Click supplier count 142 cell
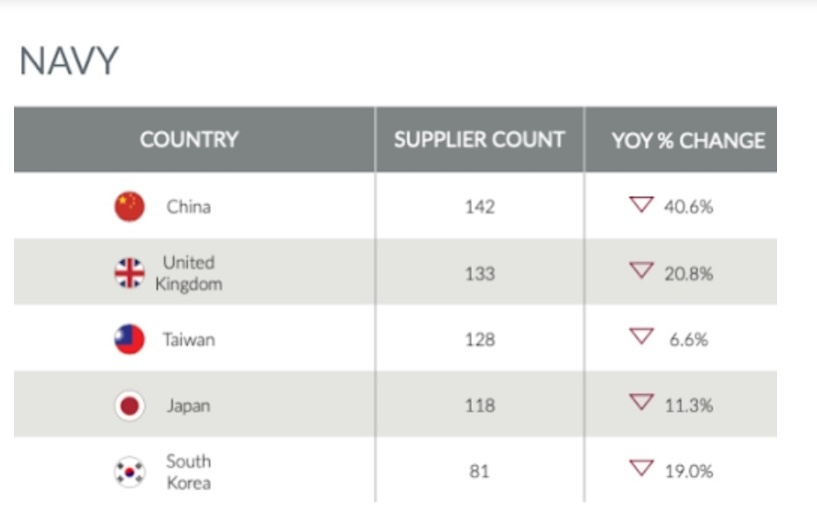The image size is (817, 523). (x=479, y=207)
